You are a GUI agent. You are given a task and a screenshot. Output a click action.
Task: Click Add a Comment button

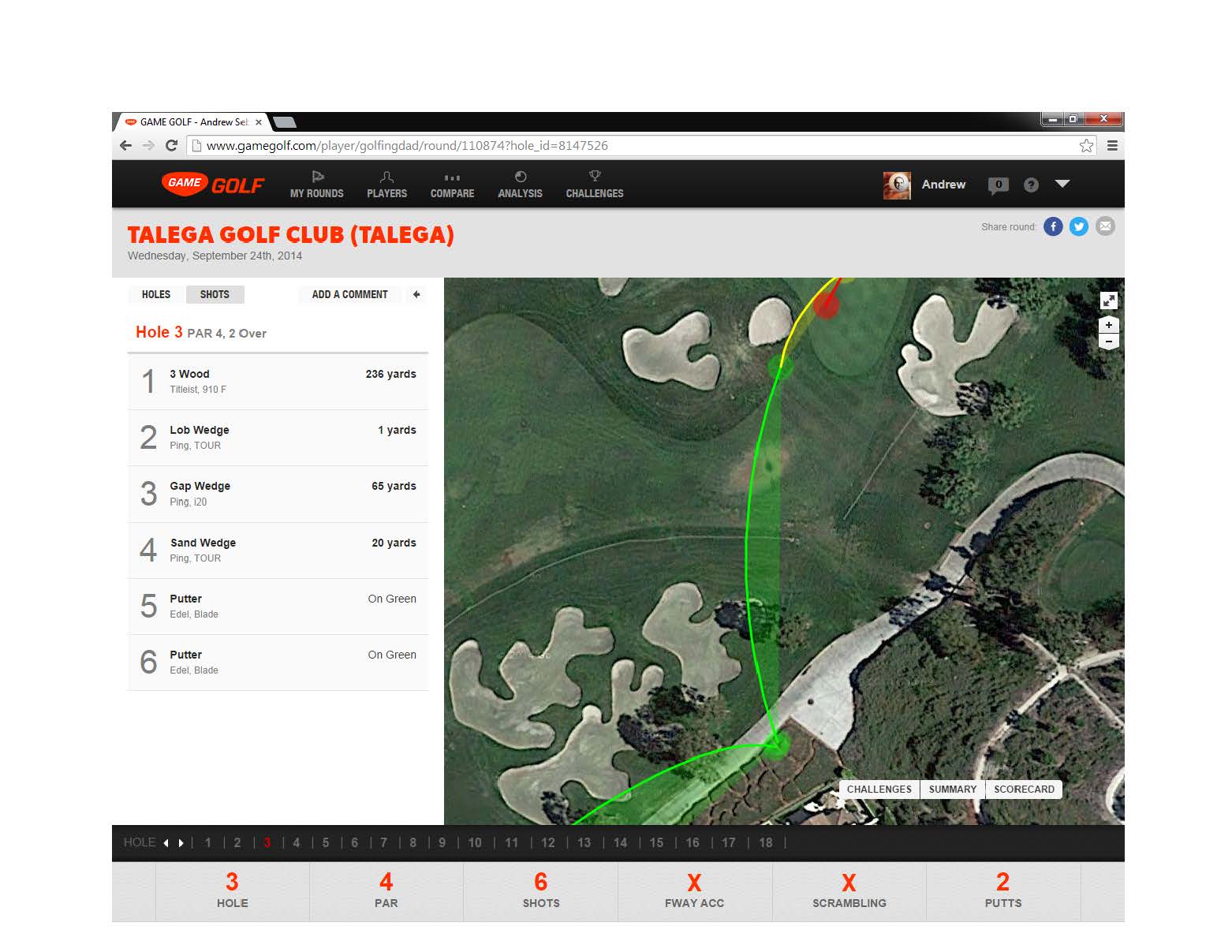pyautogui.click(x=349, y=294)
